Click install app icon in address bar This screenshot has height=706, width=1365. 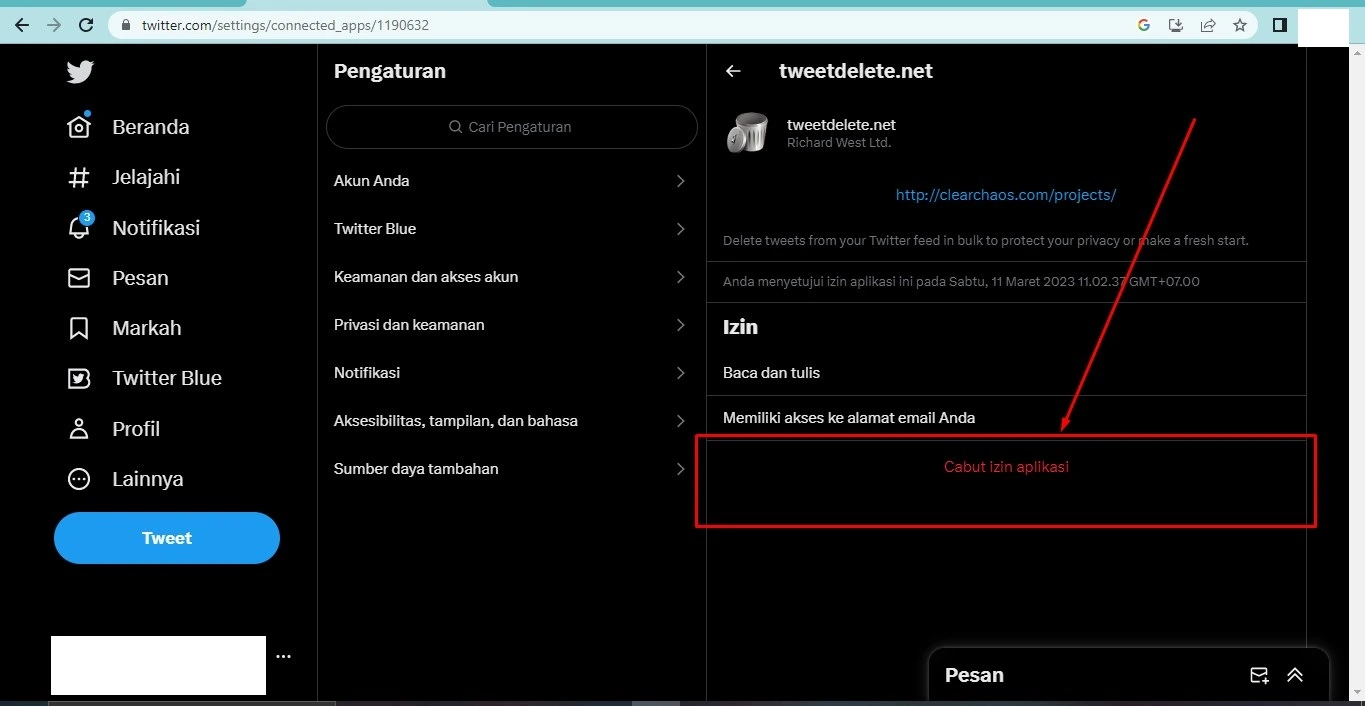point(1176,25)
